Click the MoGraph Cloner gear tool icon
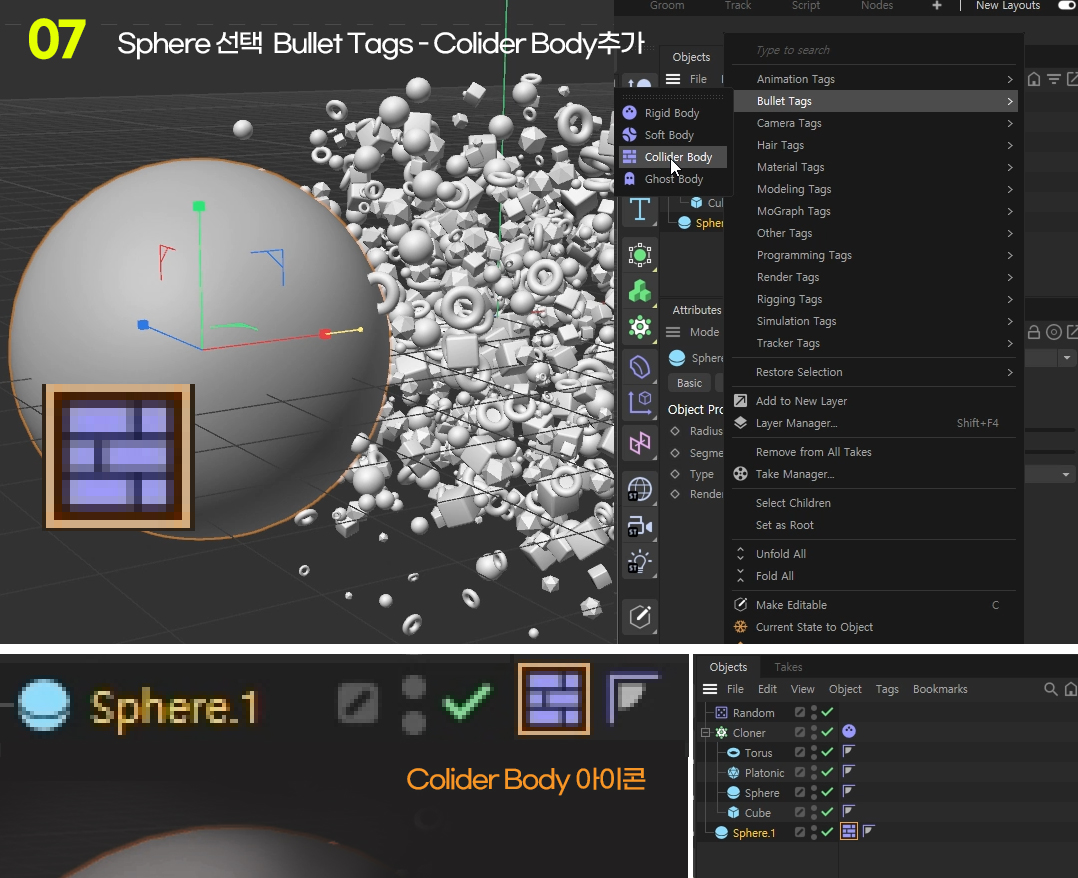1078x878 pixels. [639, 327]
